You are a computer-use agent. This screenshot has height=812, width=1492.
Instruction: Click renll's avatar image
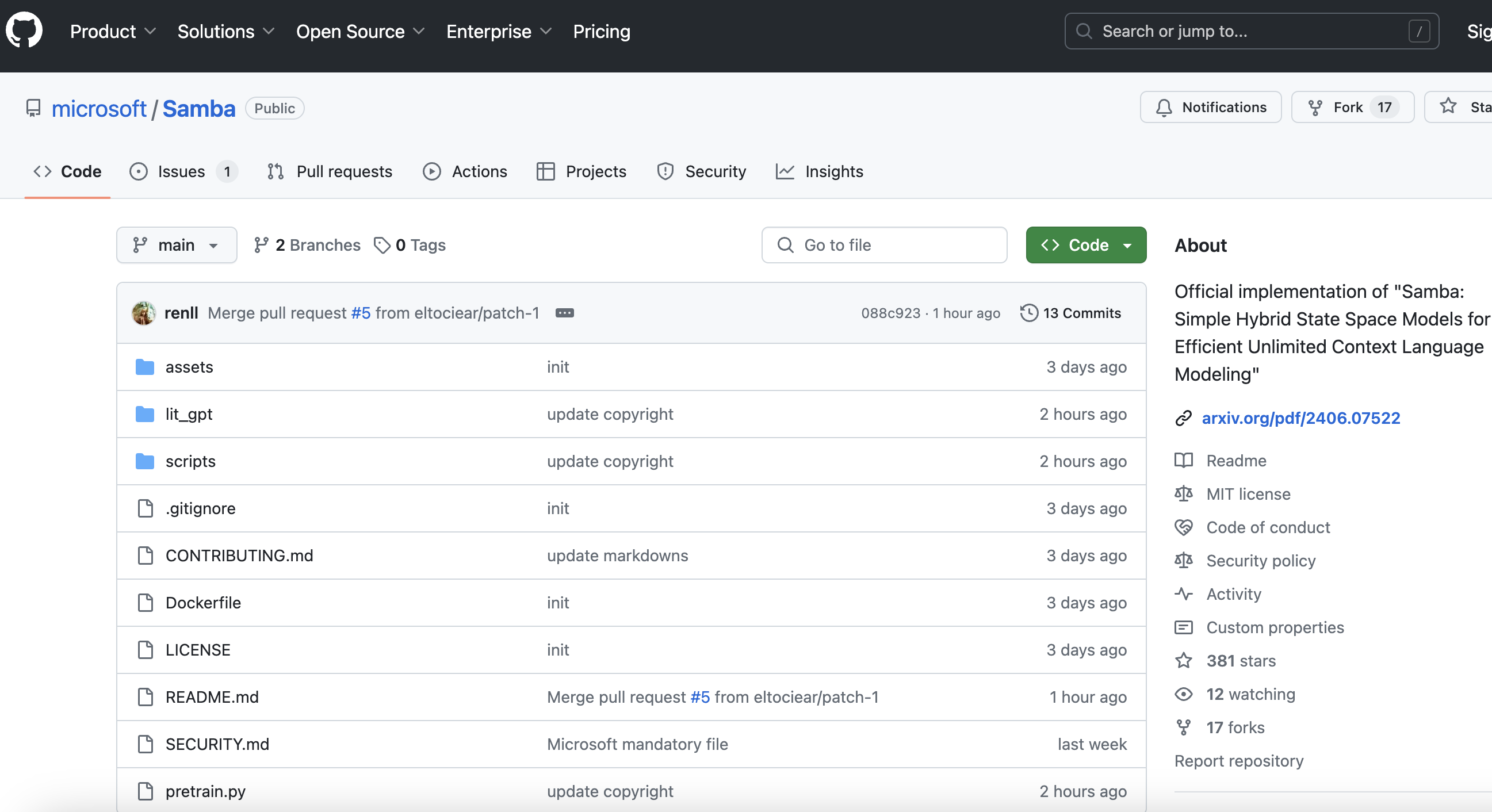[x=144, y=313]
